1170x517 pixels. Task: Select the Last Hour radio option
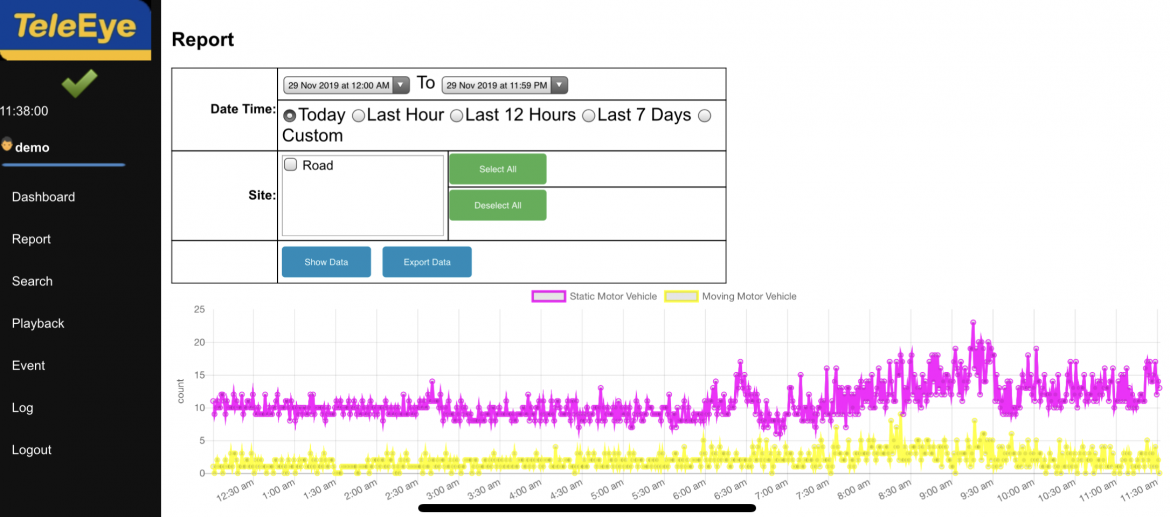tap(358, 116)
